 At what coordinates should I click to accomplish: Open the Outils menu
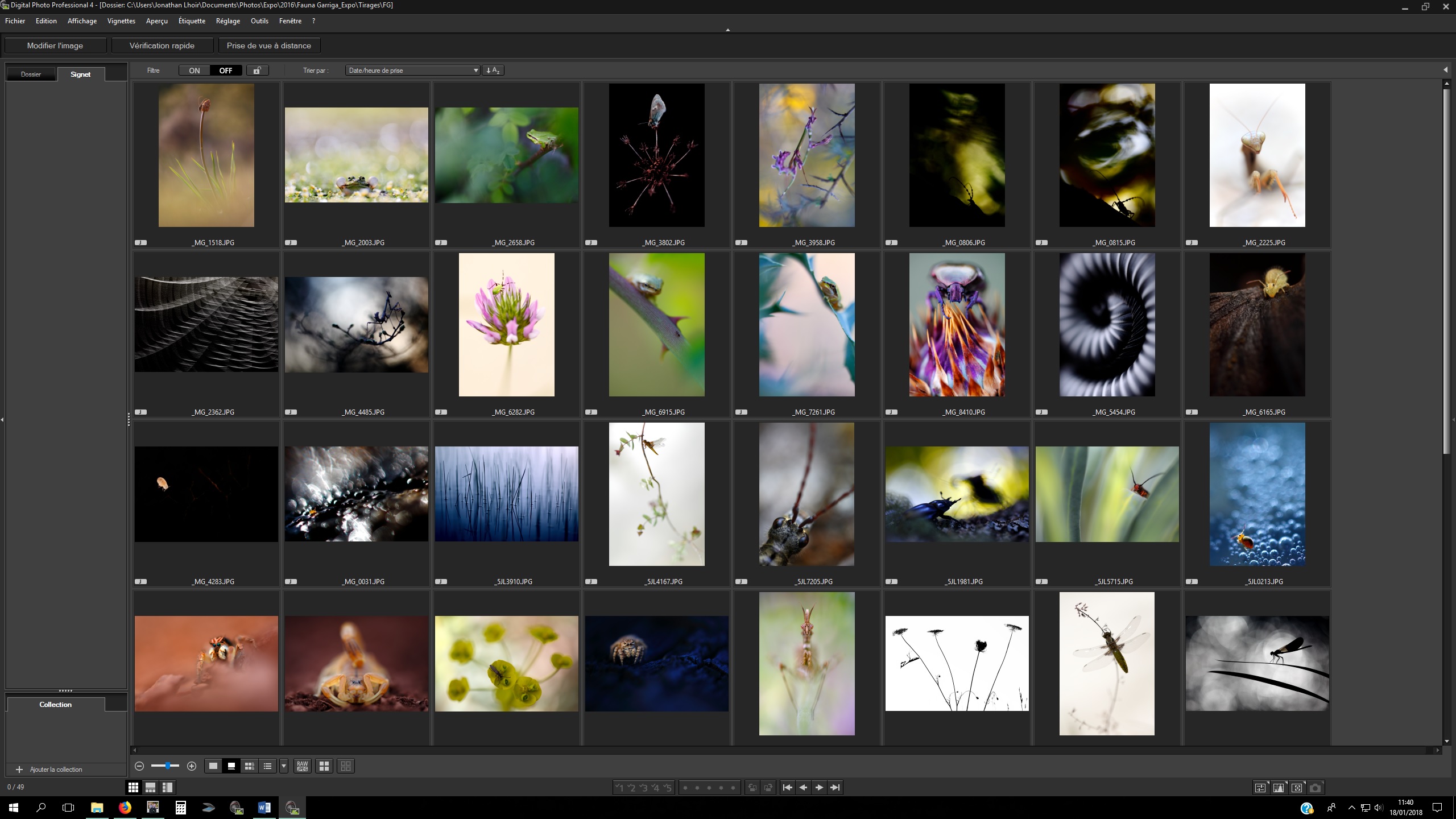tap(259, 21)
